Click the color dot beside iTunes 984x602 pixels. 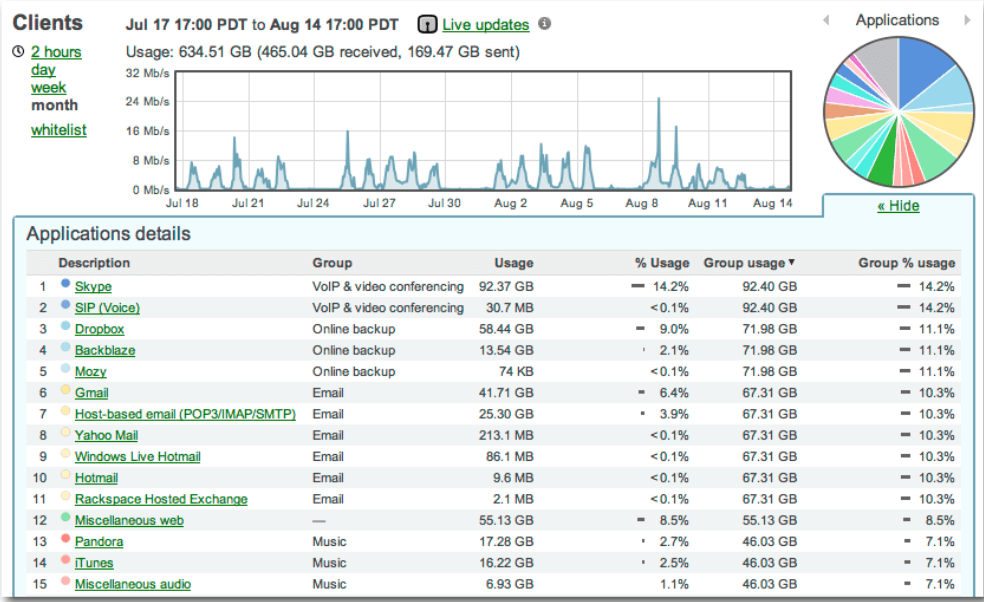point(65,559)
